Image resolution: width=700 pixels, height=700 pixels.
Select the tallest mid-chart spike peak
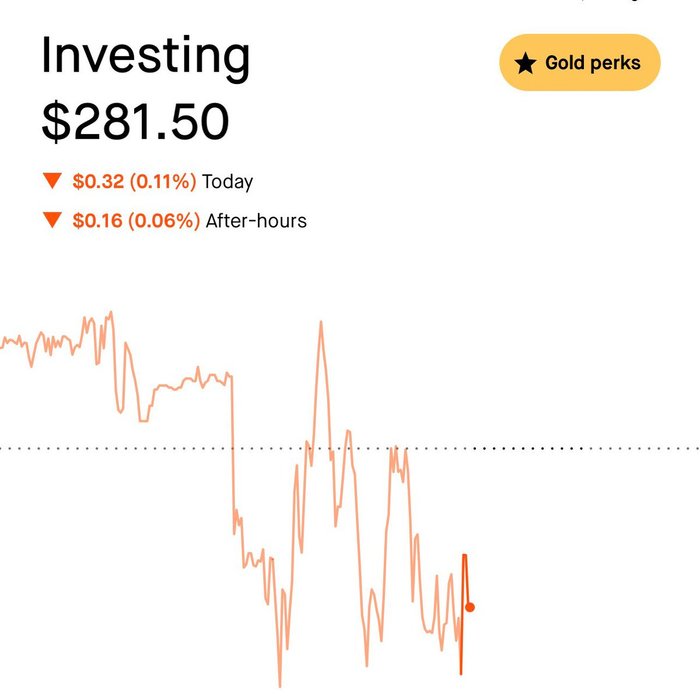coord(321,323)
